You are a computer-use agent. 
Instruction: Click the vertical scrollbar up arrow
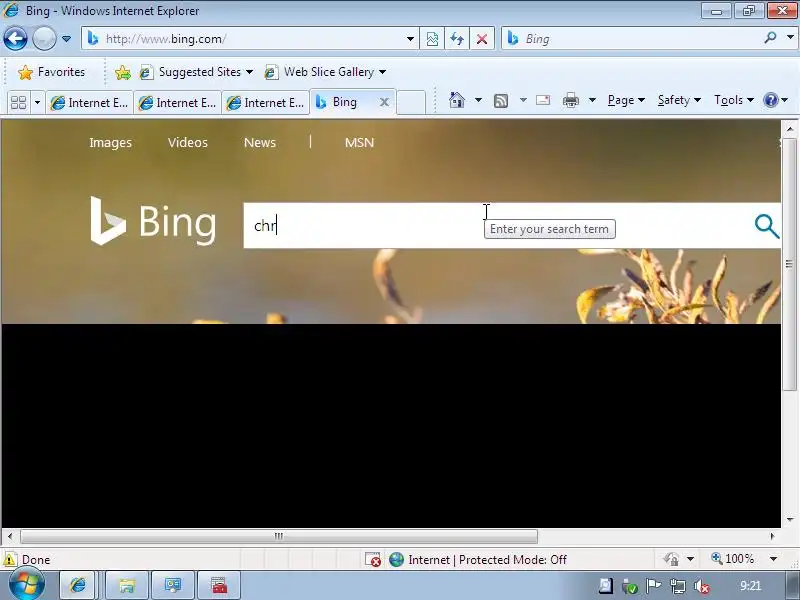click(x=790, y=129)
